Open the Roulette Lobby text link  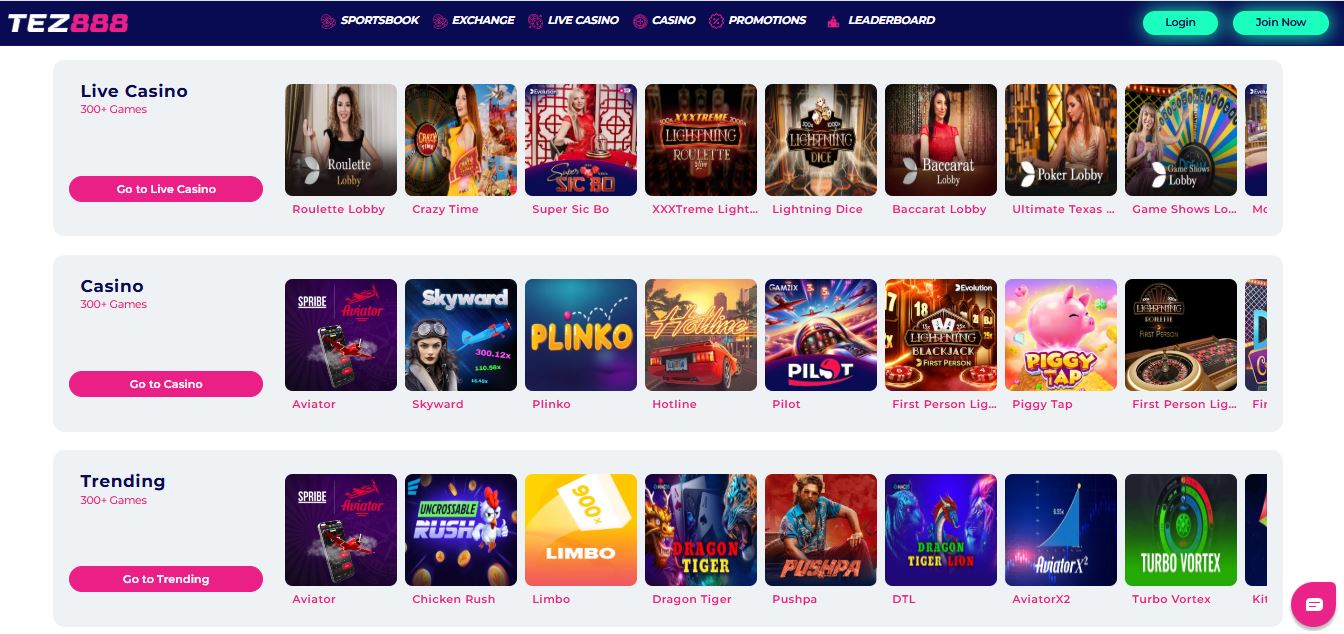[339, 210]
